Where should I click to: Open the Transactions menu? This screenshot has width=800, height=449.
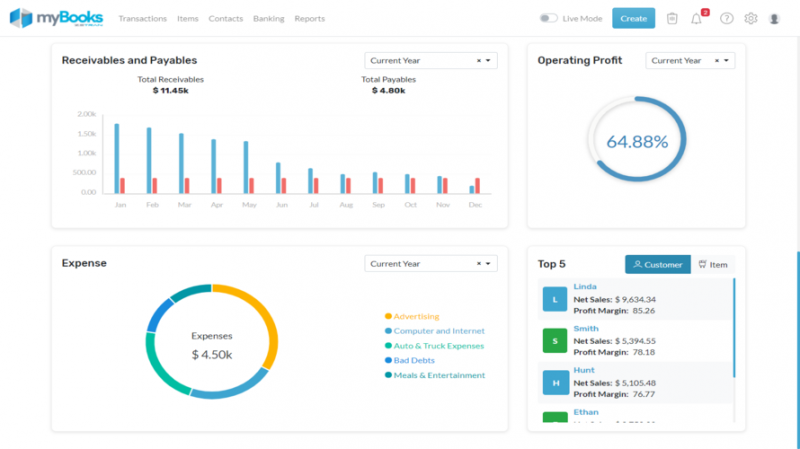[142, 18]
